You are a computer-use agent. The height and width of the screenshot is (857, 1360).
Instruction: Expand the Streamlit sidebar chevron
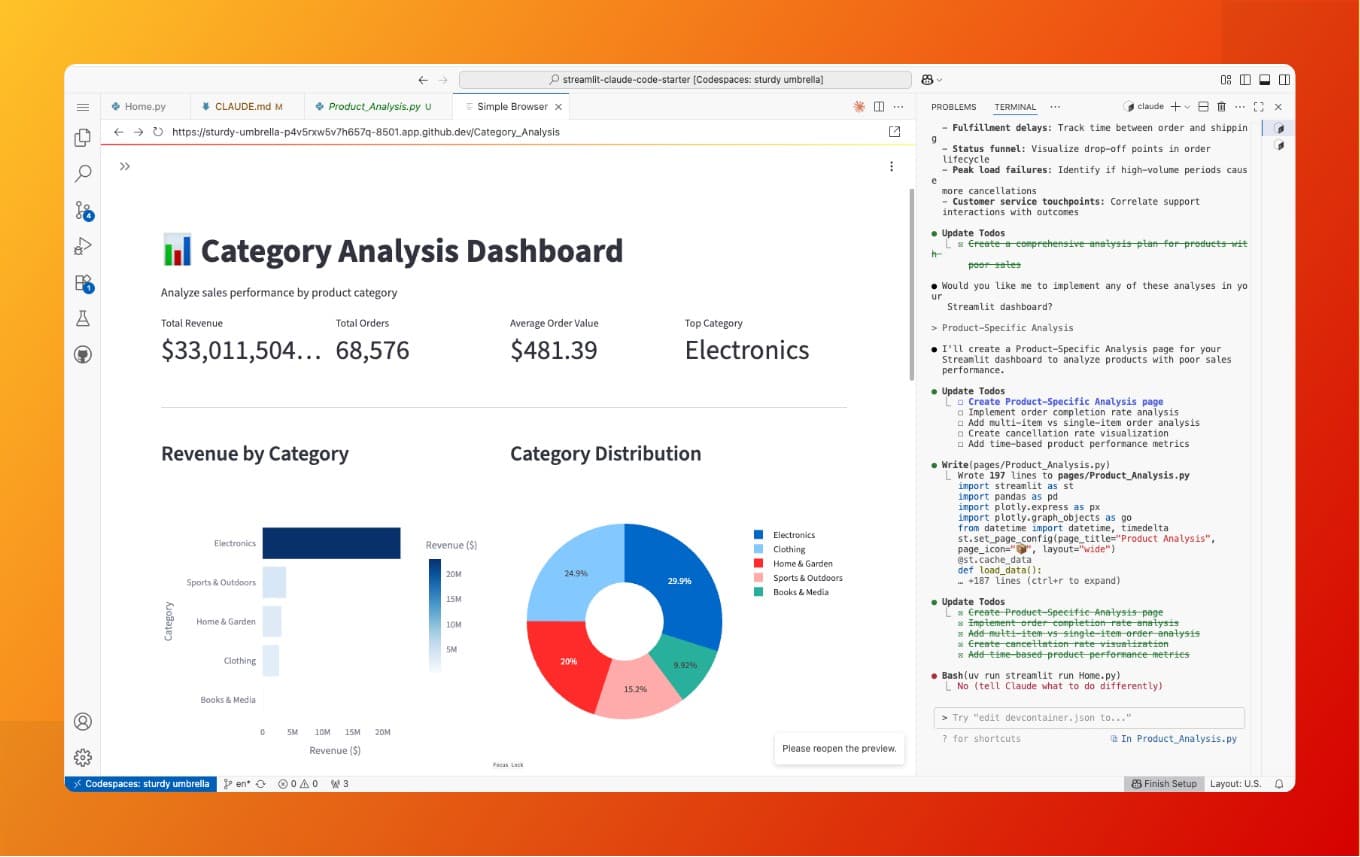pos(125,167)
